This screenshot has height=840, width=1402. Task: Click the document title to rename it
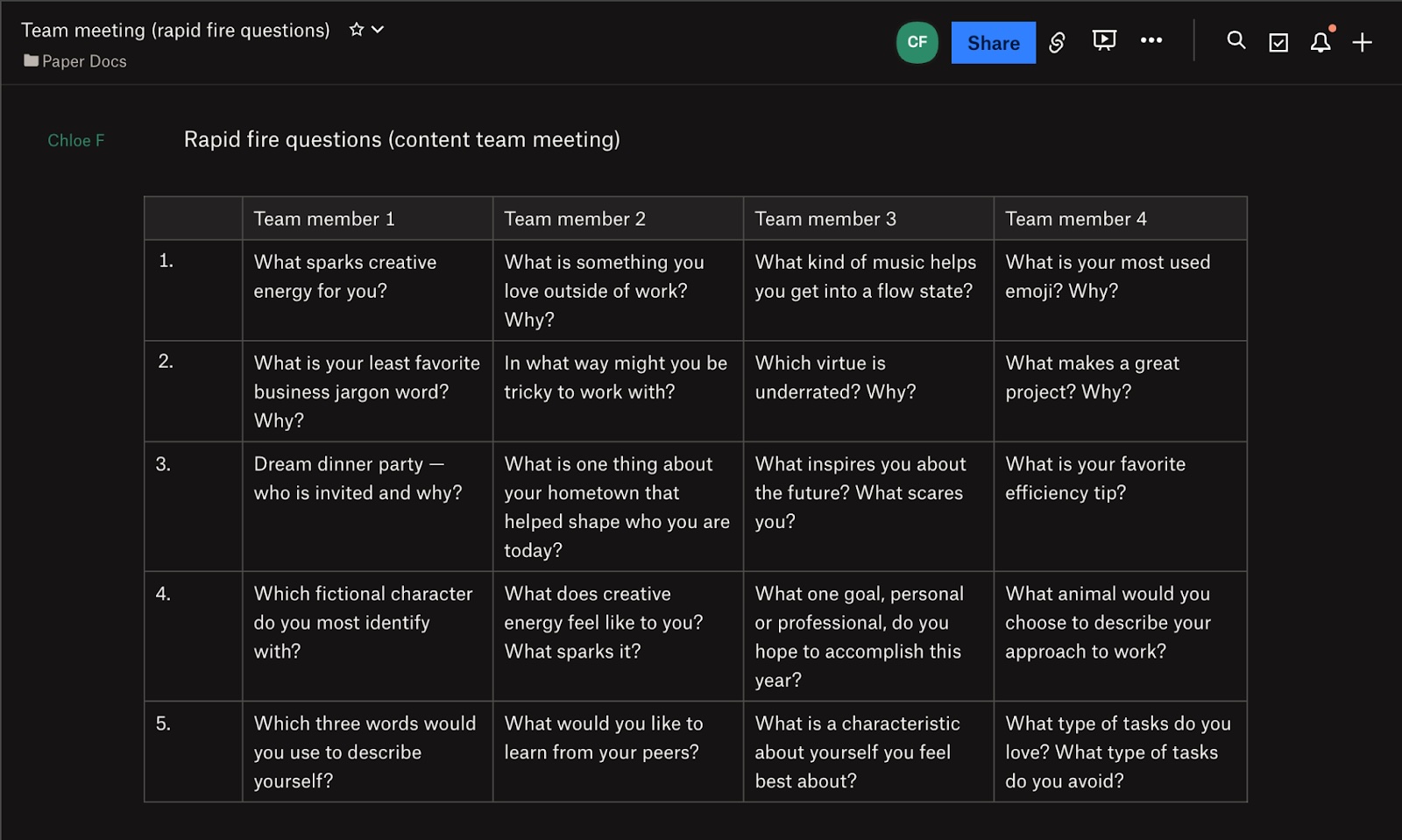pos(174,29)
